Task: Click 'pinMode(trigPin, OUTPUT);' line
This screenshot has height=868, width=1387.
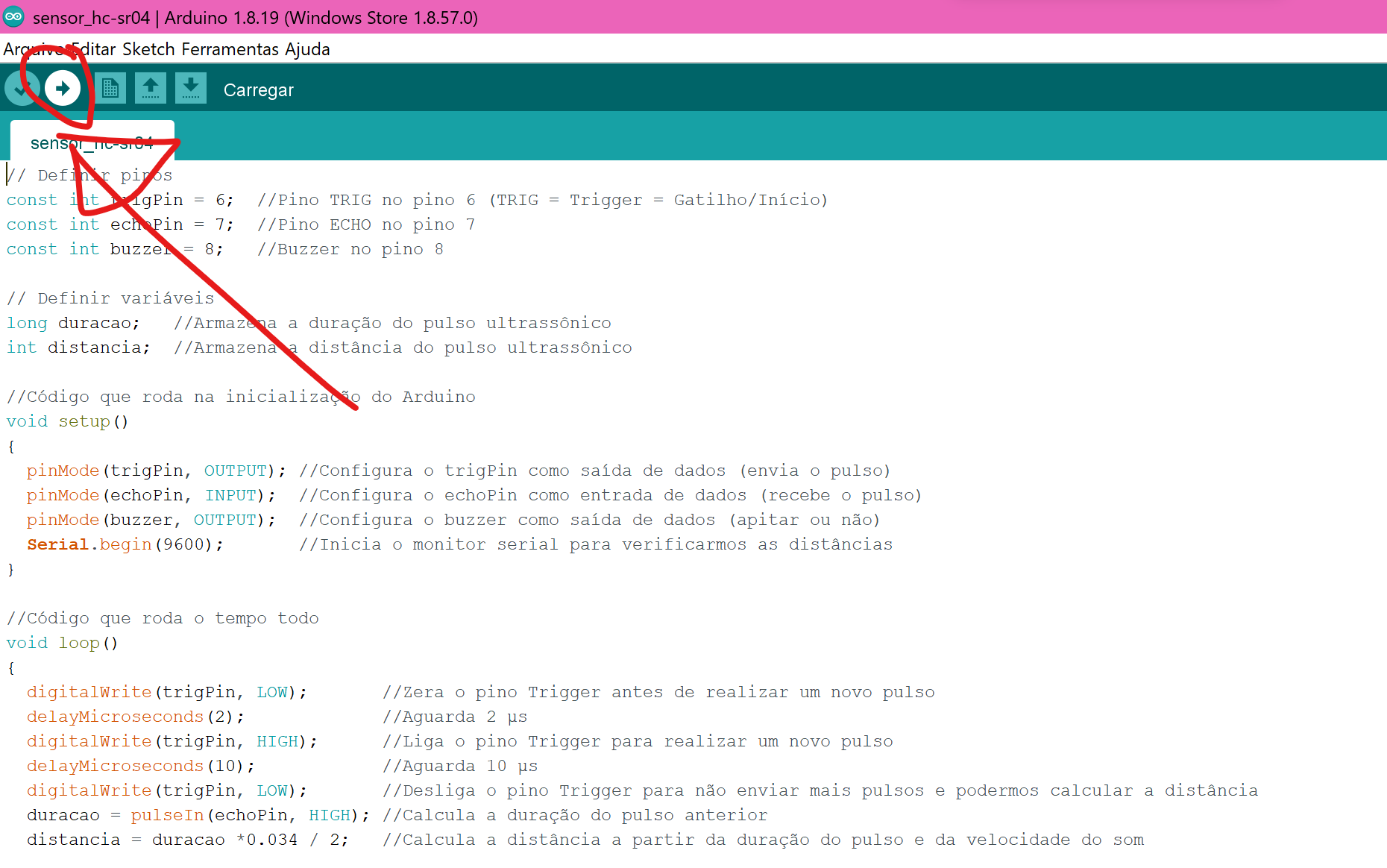Action: pyautogui.click(x=157, y=471)
